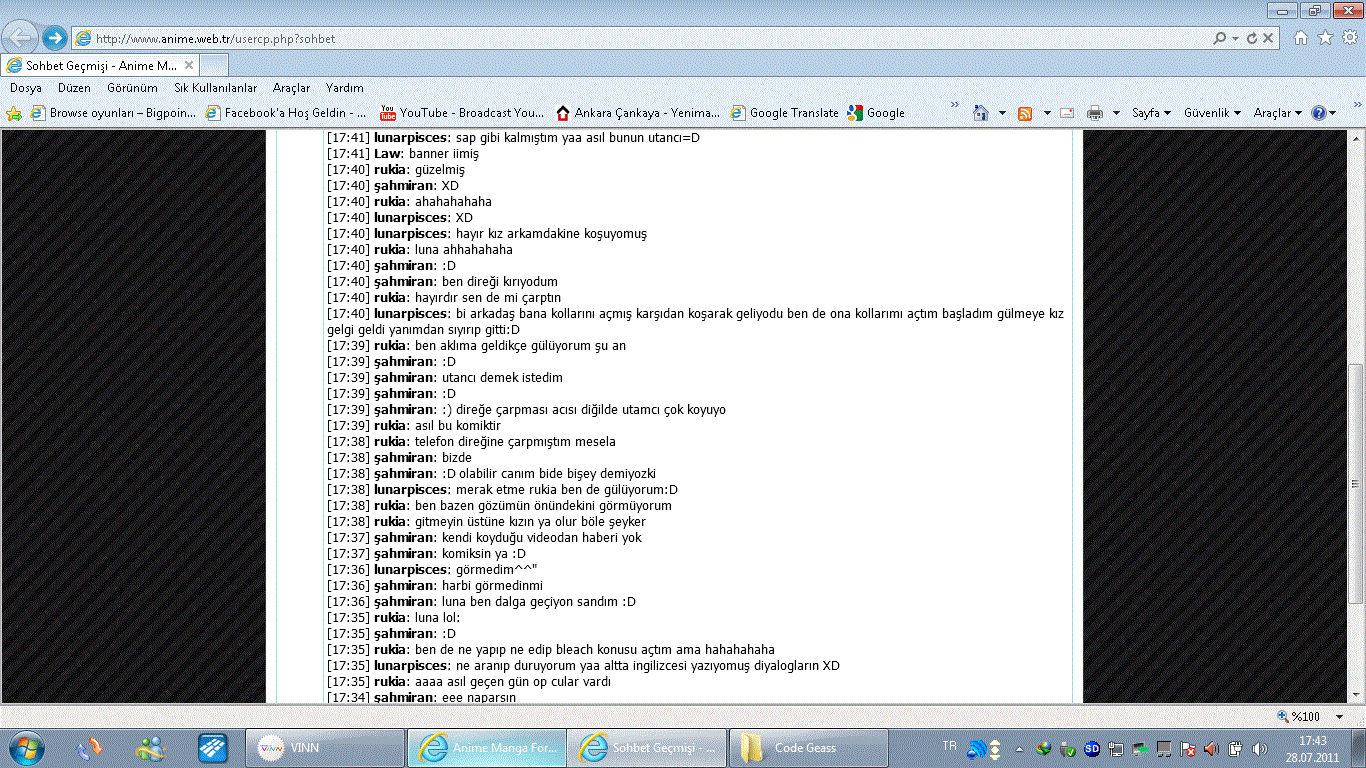Expand the Print options dropdown arrow
1366x768 pixels.
coord(1116,113)
